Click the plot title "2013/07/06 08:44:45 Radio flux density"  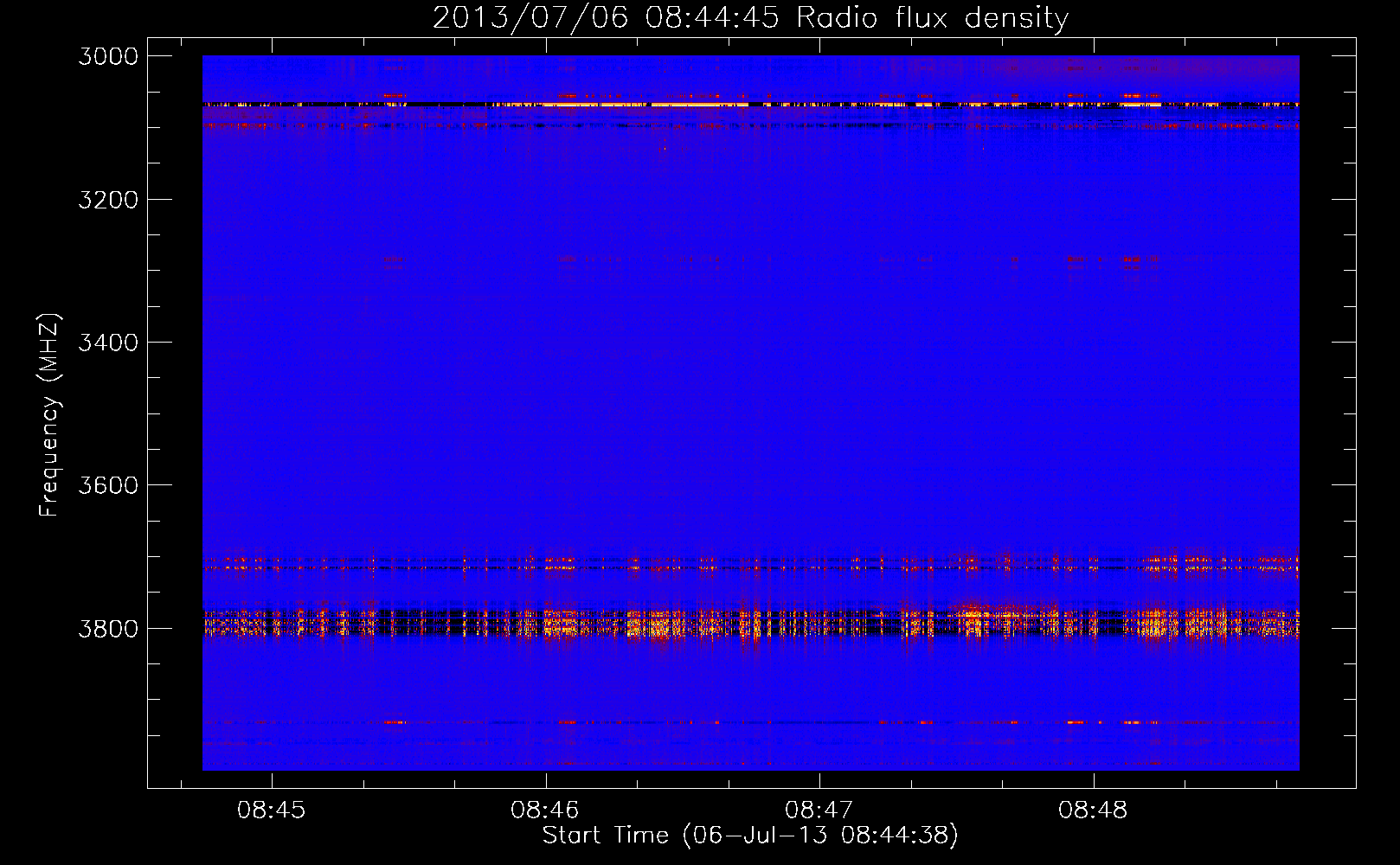click(x=750, y=18)
